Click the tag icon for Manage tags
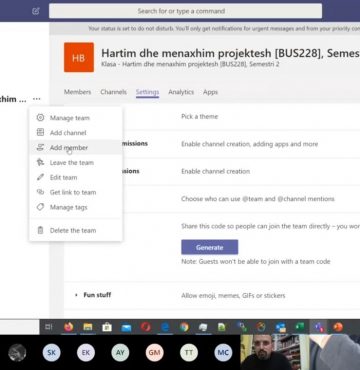The width and height of the screenshot is (360, 370). (x=40, y=207)
